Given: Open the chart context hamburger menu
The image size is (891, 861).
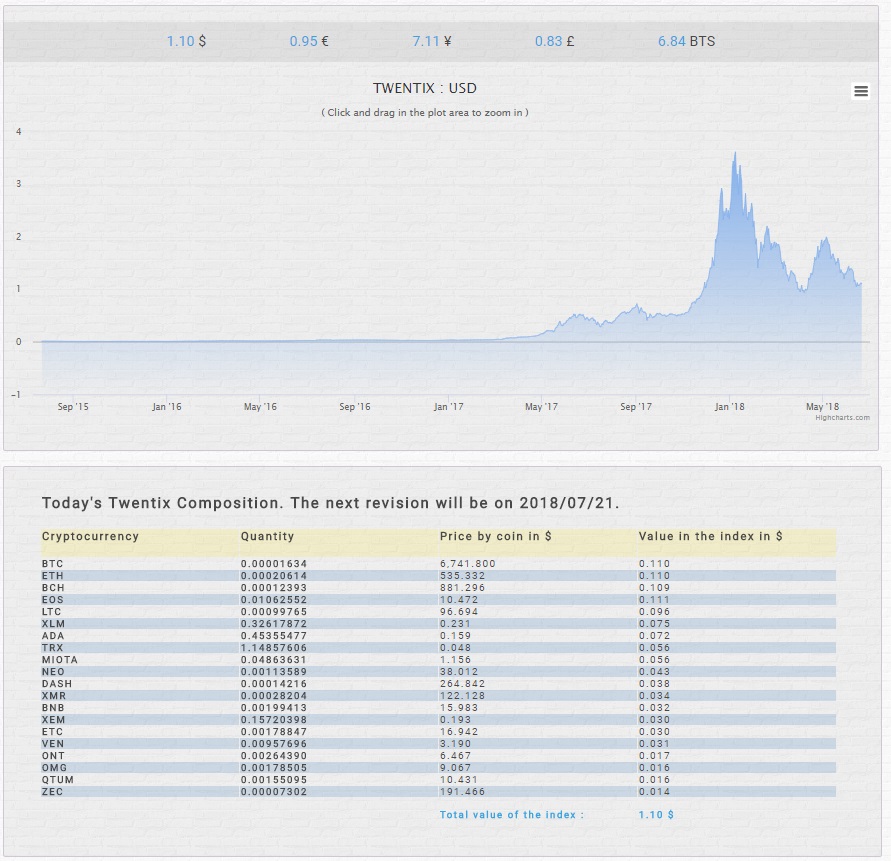Looking at the screenshot, I should coord(861,91).
